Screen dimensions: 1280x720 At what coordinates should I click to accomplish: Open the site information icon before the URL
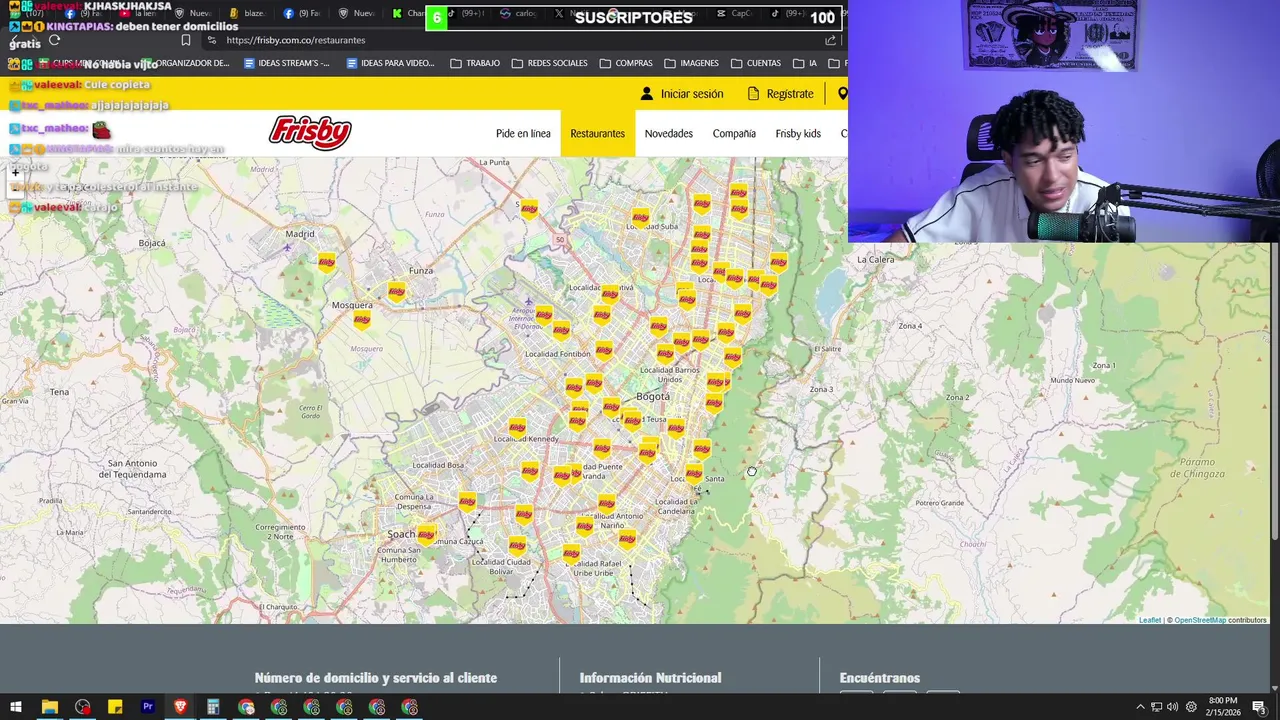211,40
